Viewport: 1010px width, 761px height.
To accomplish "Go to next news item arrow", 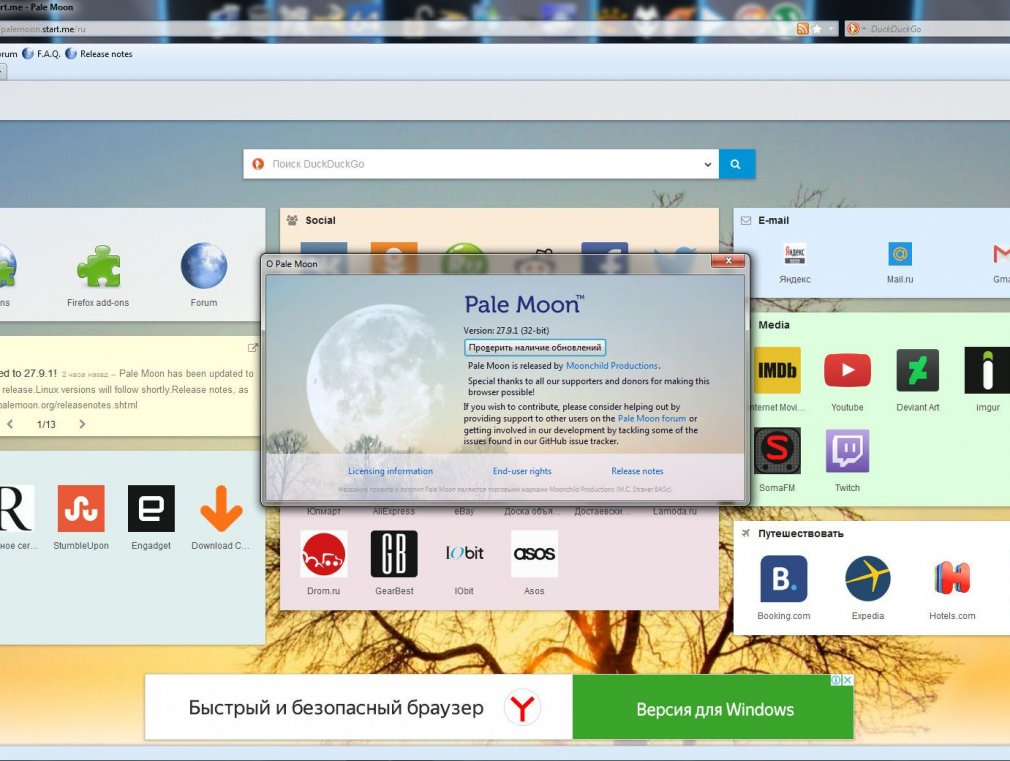I will 82,424.
